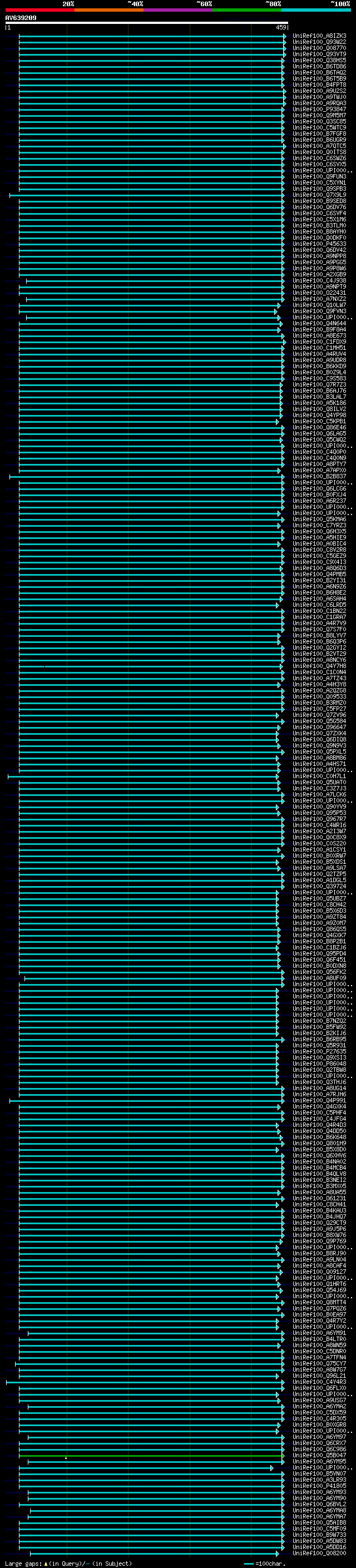Click the green ~80% legend segment
The image size is (356, 1568).
pos(247,10)
